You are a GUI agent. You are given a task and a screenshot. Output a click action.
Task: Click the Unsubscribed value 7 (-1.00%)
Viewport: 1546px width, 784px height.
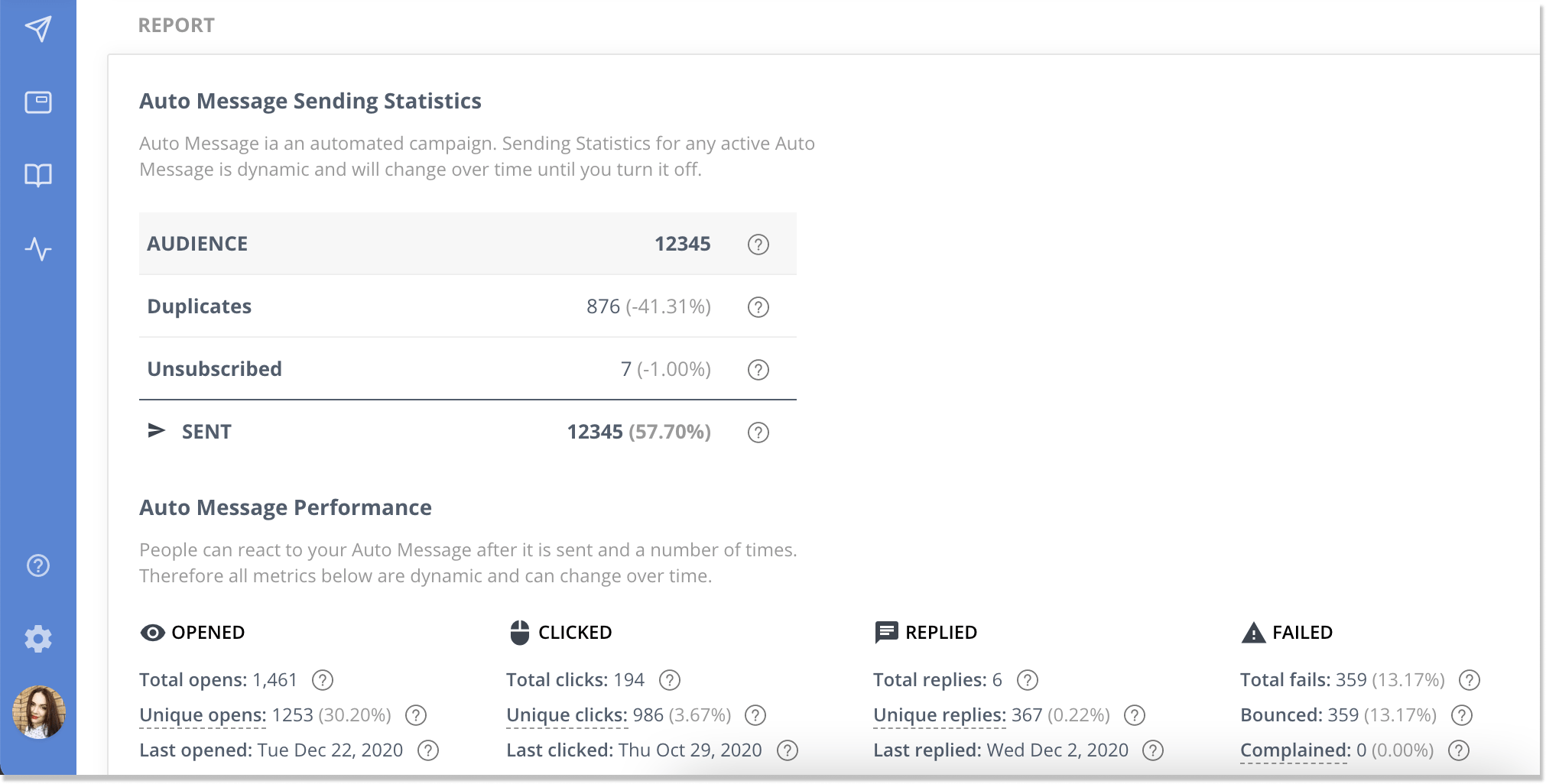pyautogui.click(x=666, y=369)
